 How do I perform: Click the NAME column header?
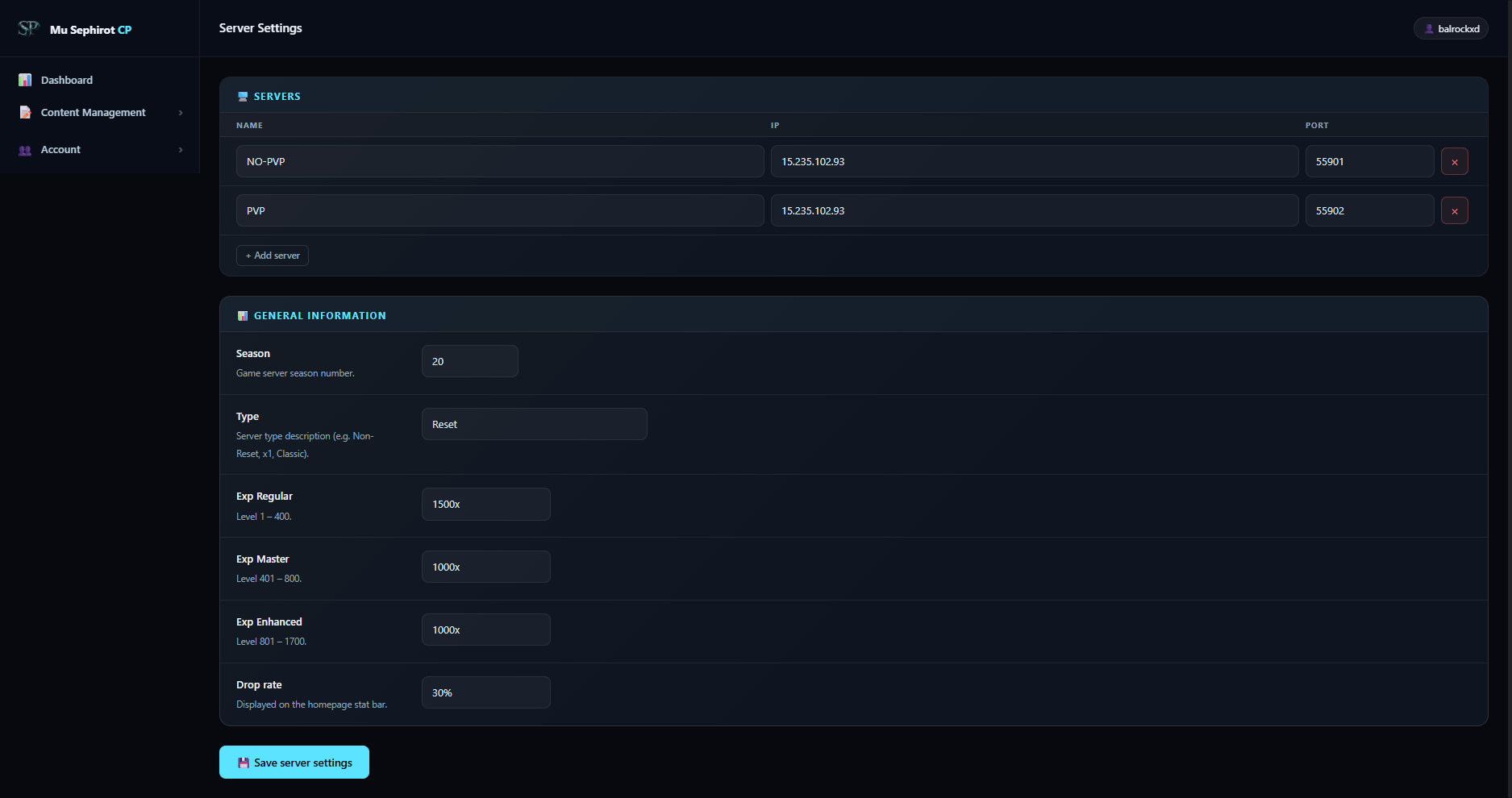249,126
